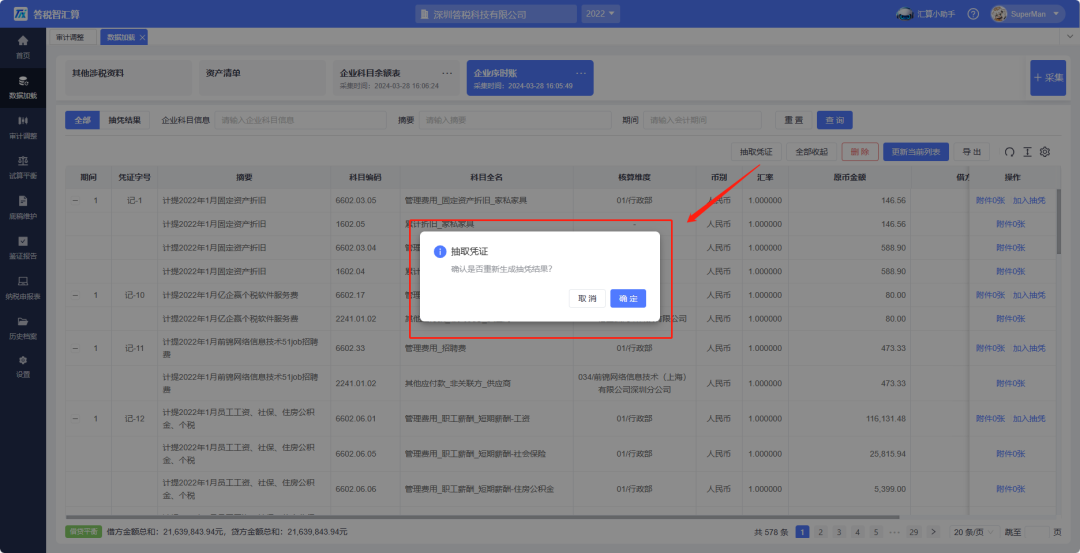1080x553 pixels.
Task: Open 鉴证报告 sidebar icon
Action: 23,240
